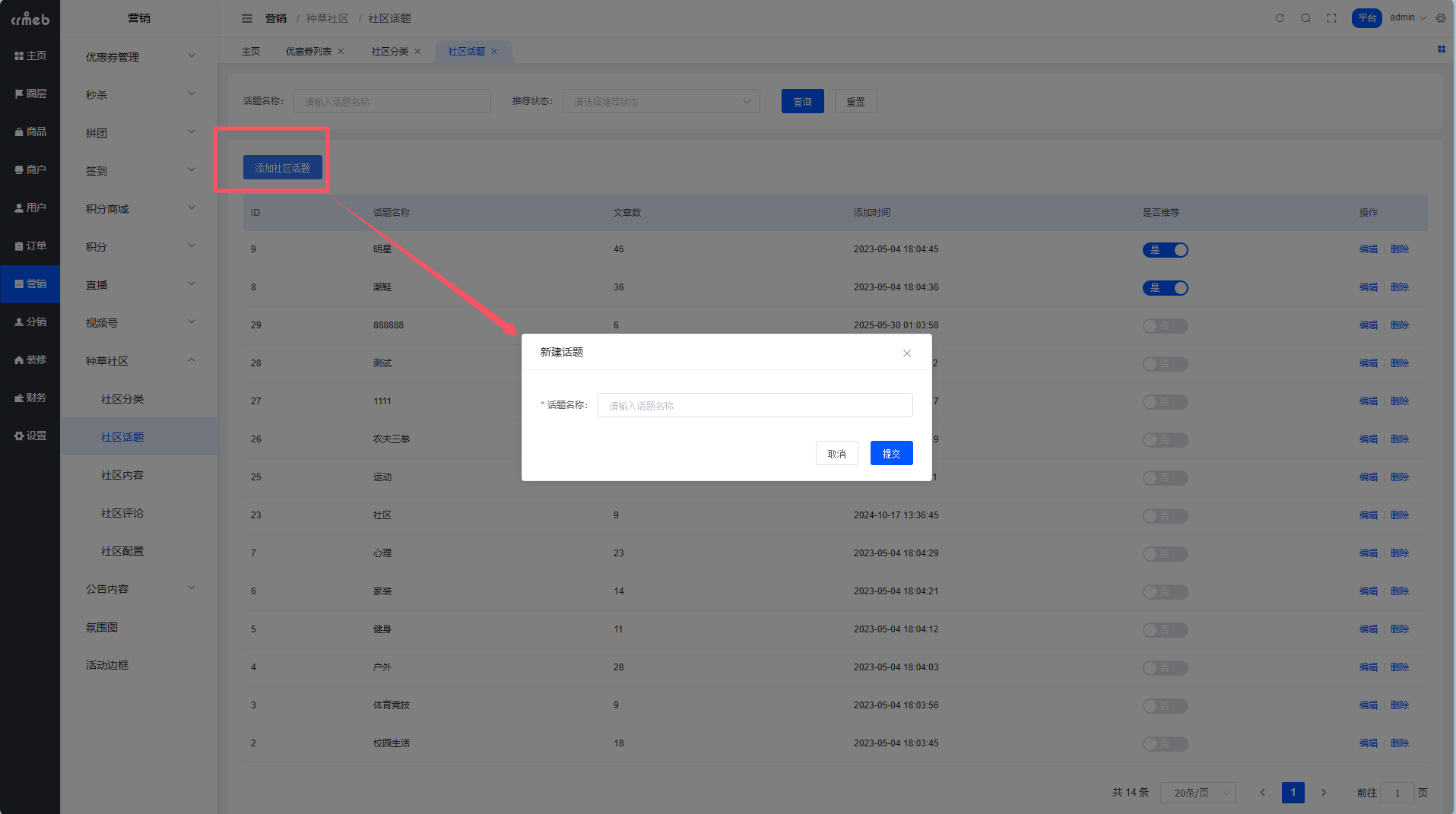Click the 提交 button in dialog

coord(891,454)
